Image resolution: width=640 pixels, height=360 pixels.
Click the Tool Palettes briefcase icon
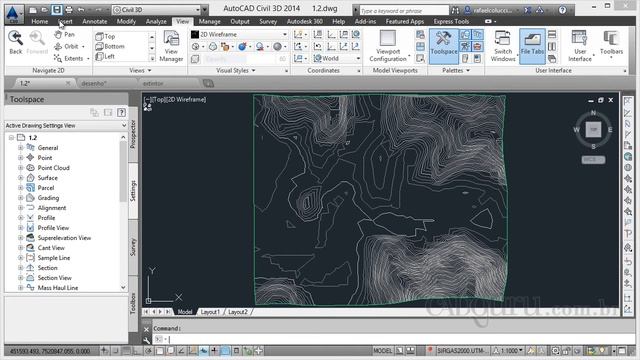tap(477, 47)
